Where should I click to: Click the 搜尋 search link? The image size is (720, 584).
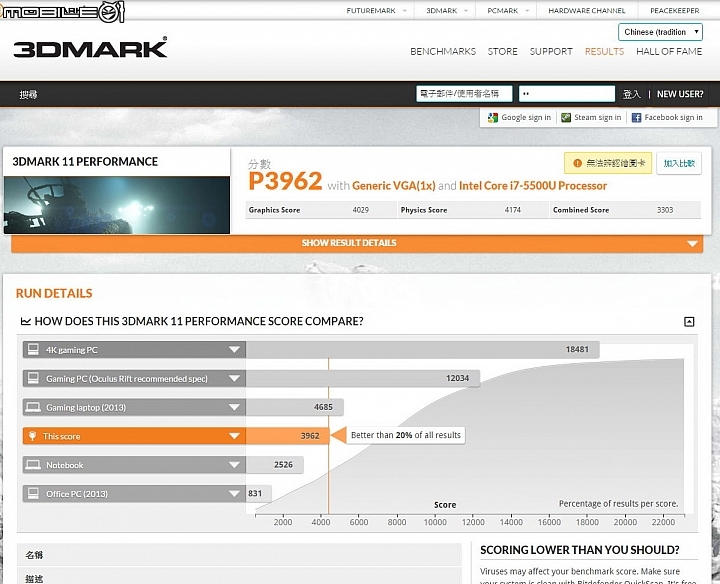coord(28,95)
